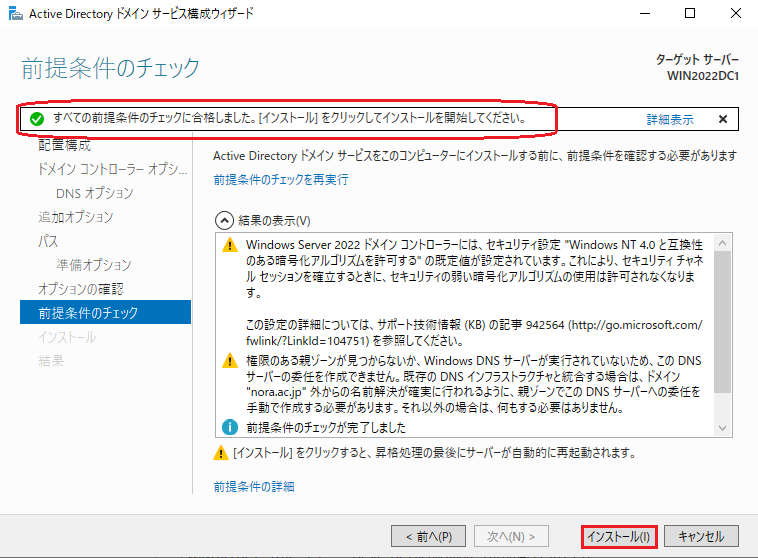
Task: Select オプションの確認 step in sidebar
Action: pos(81,289)
